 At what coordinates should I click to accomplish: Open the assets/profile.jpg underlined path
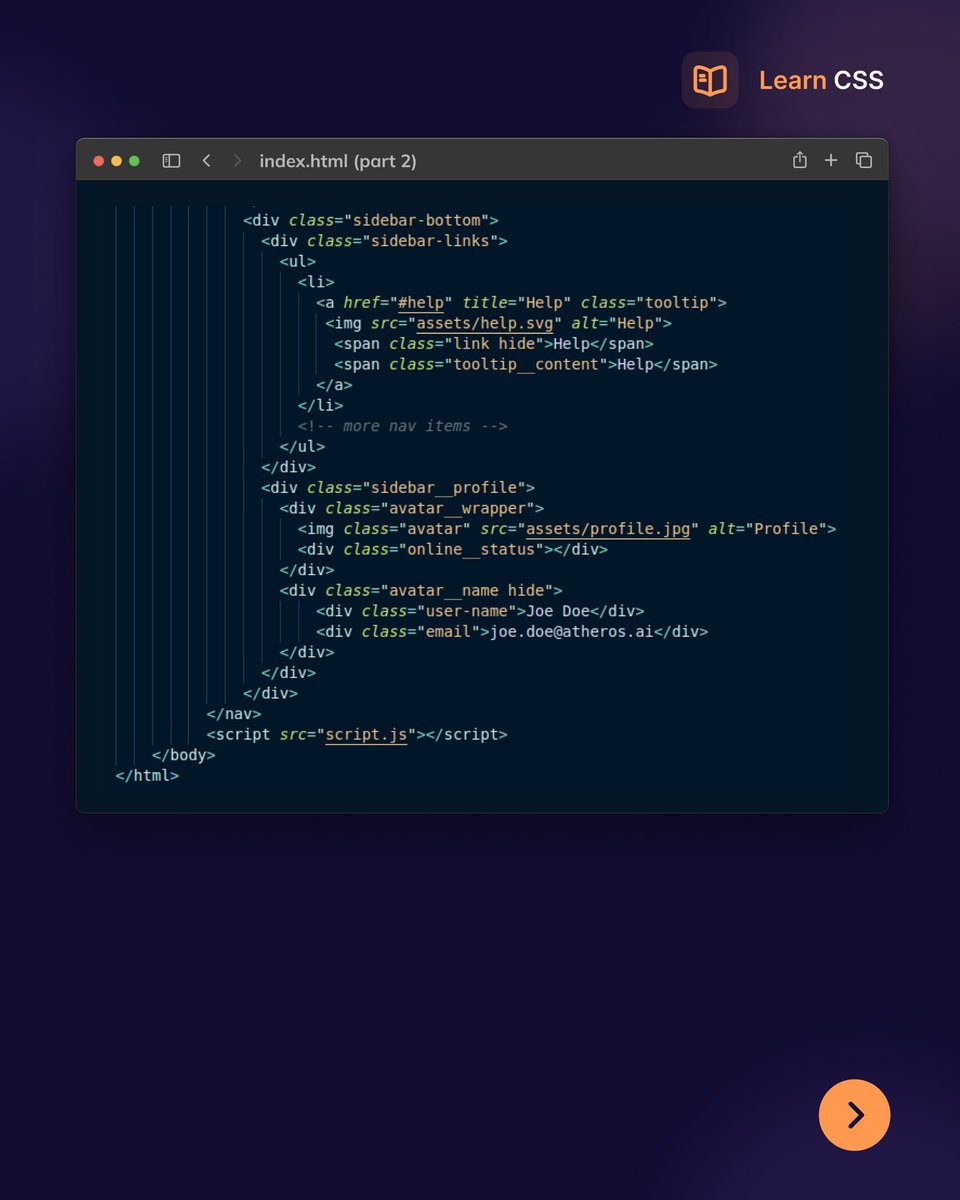pyautogui.click(x=608, y=529)
